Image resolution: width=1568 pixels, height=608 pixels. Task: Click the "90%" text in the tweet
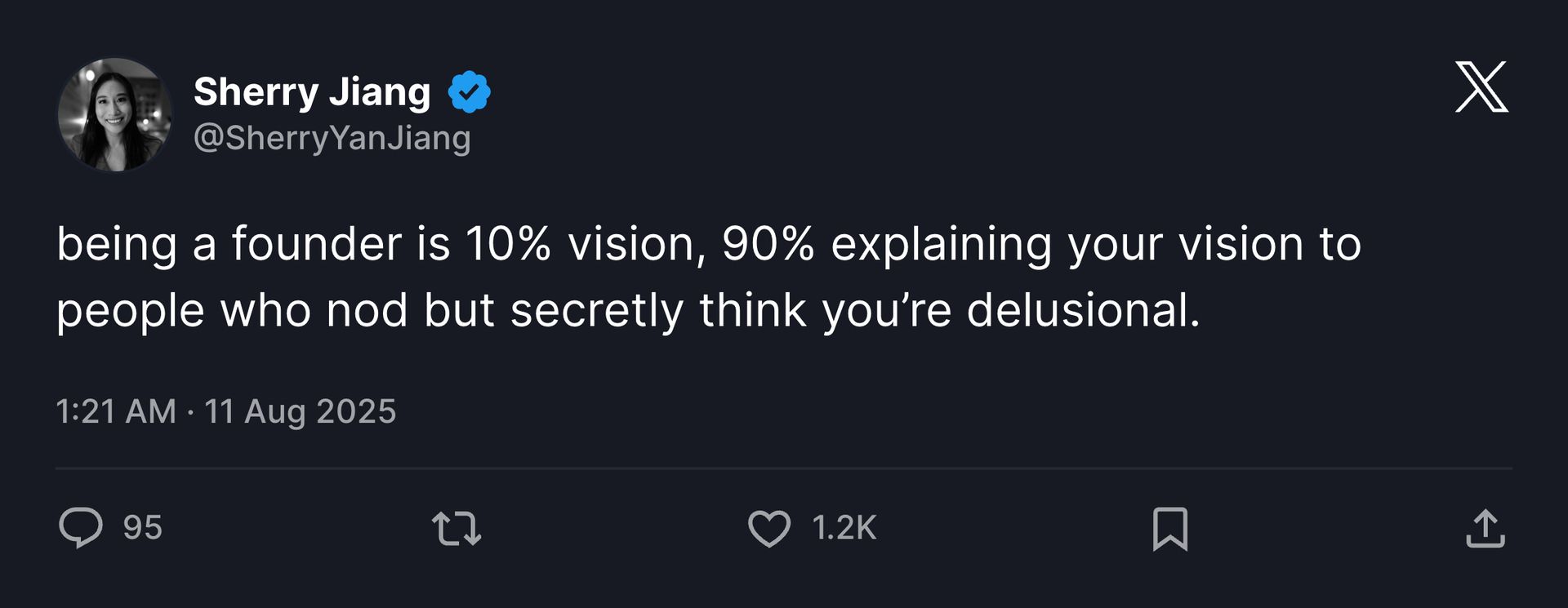pyautogui.click(x=768, y=244)
